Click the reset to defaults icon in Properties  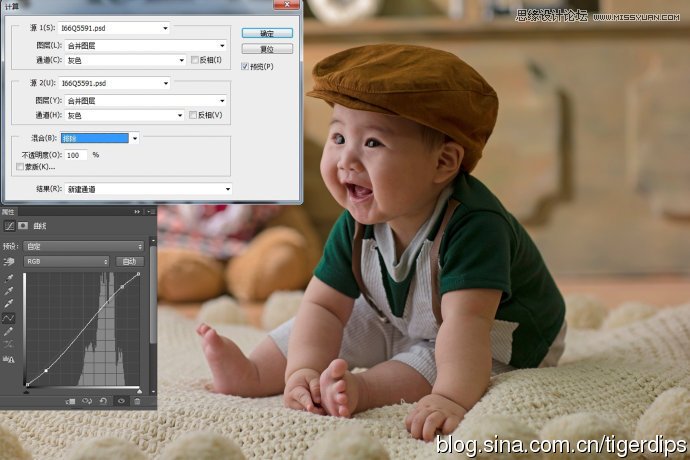coord(103,401)
